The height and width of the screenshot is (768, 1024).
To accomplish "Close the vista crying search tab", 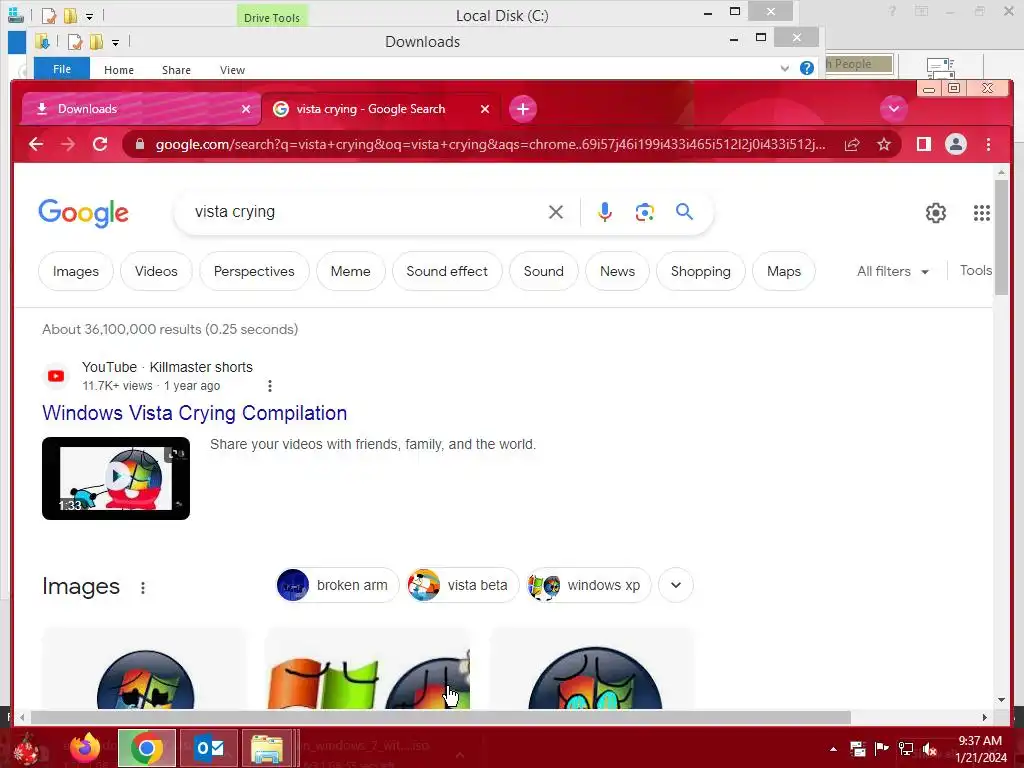I will [x=485, y=109].
